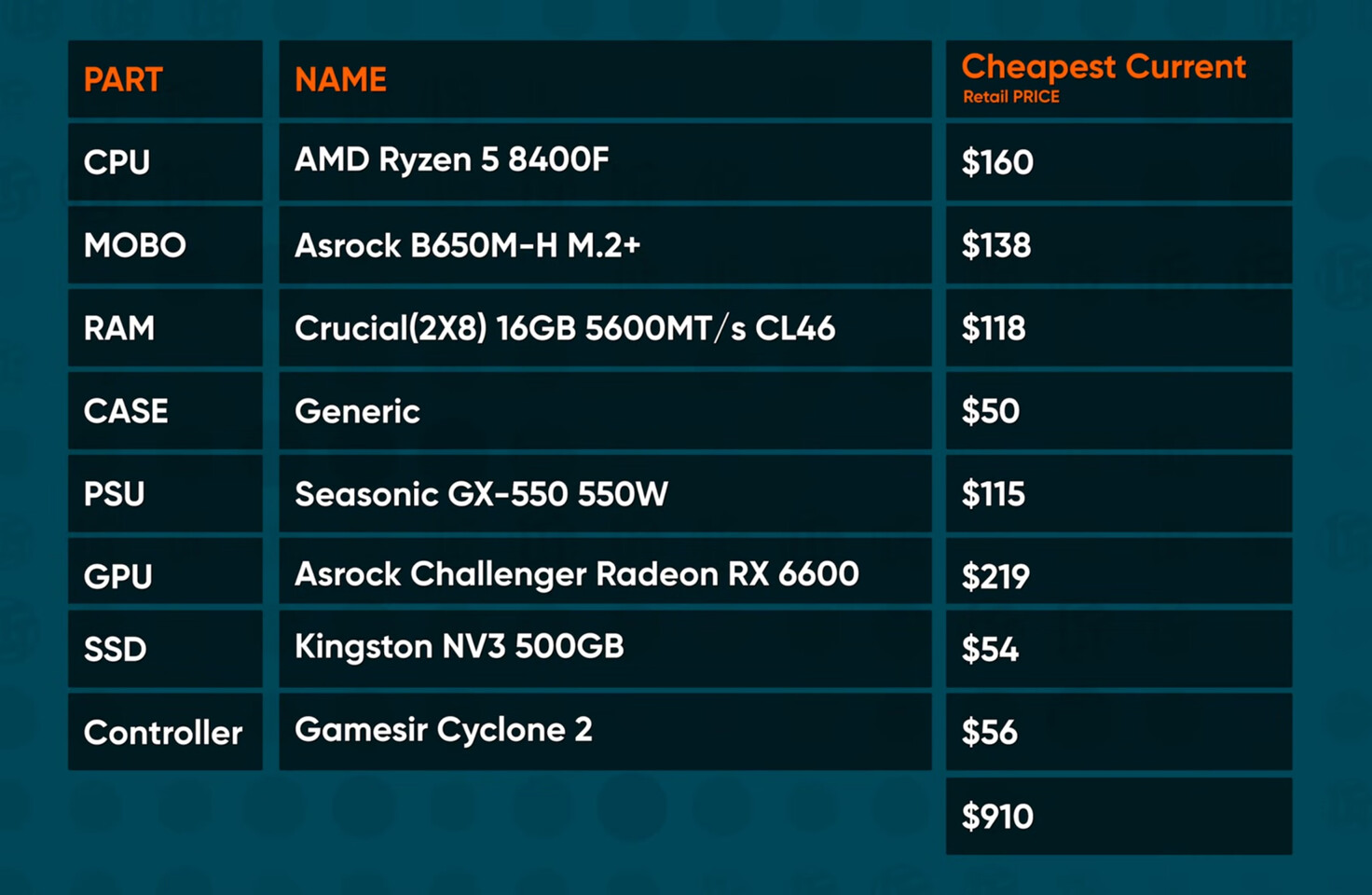Click the $115 PSU price
Image resolution: width=1372 pixels, height=895 pixels.
994,495
